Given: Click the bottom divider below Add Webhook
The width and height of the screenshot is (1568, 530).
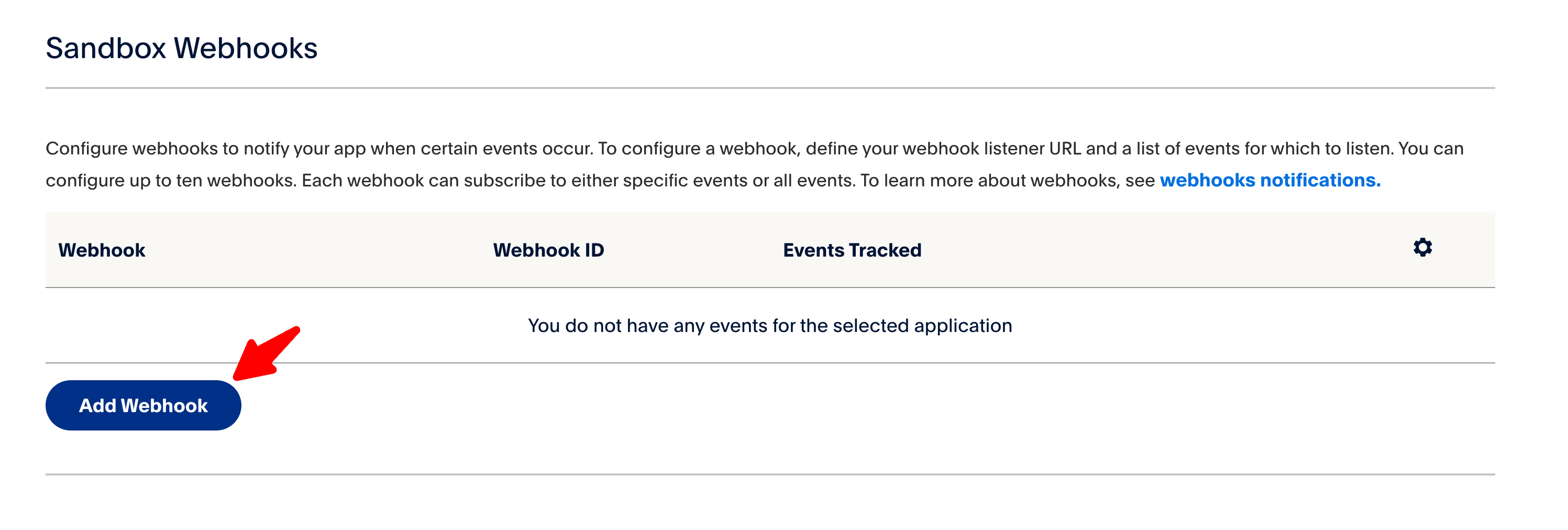Looking at the screenshot, I should [769, 474].
